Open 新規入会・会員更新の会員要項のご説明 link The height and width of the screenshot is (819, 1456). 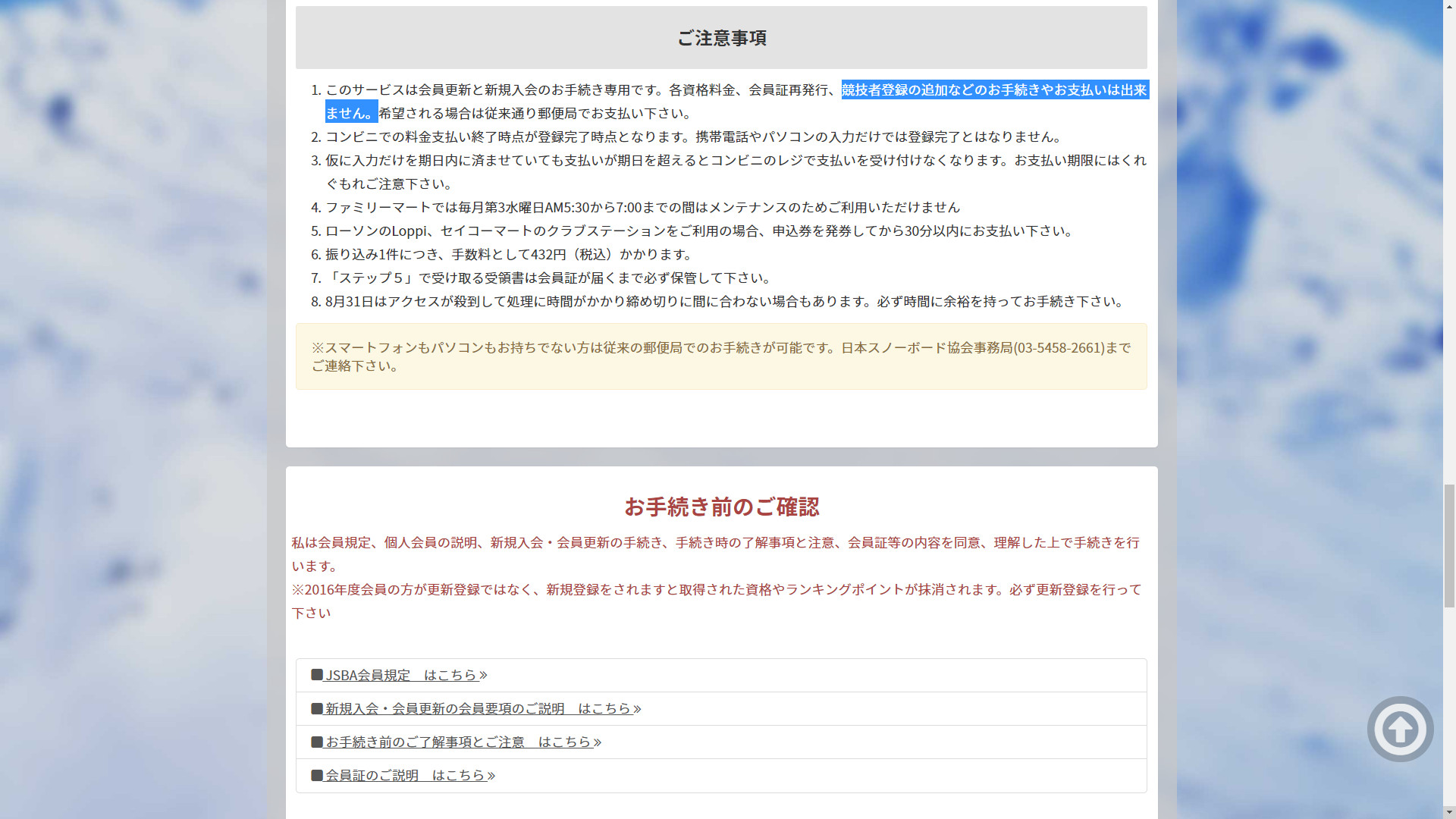(x=478, y=708)
